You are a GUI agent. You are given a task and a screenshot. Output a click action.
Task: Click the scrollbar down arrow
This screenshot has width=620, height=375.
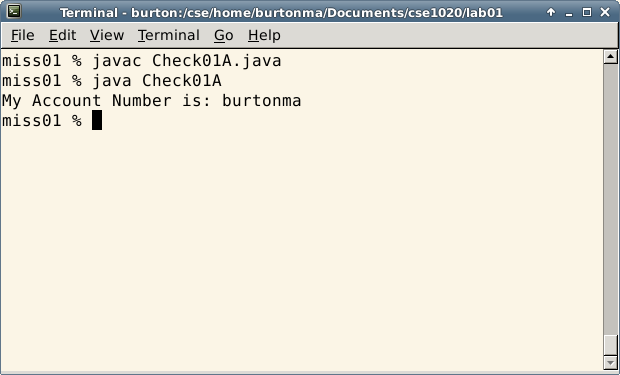[x=611, y=362]
